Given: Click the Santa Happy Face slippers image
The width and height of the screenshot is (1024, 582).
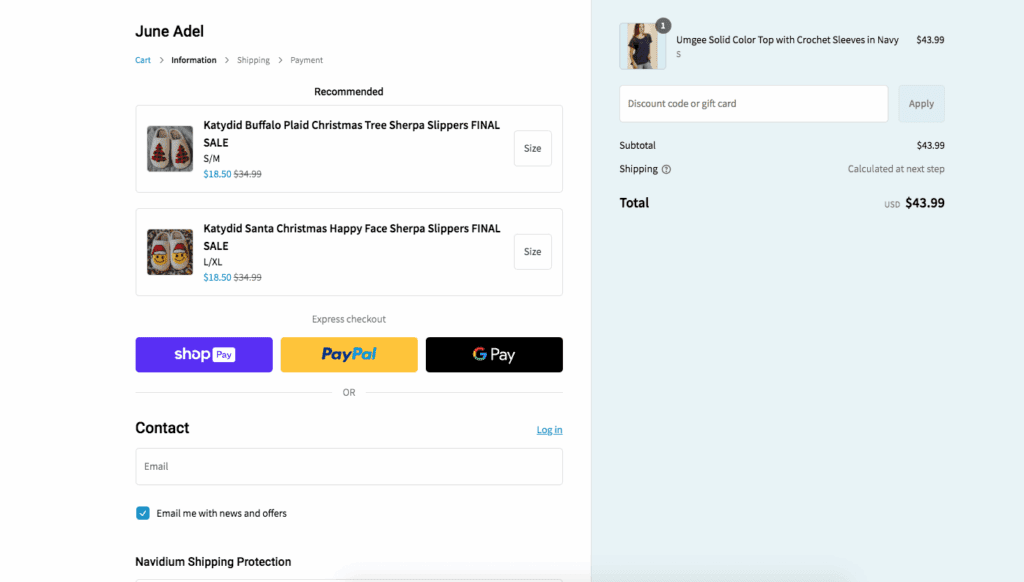Looking at the screenshot, I should tap(170, 252).
